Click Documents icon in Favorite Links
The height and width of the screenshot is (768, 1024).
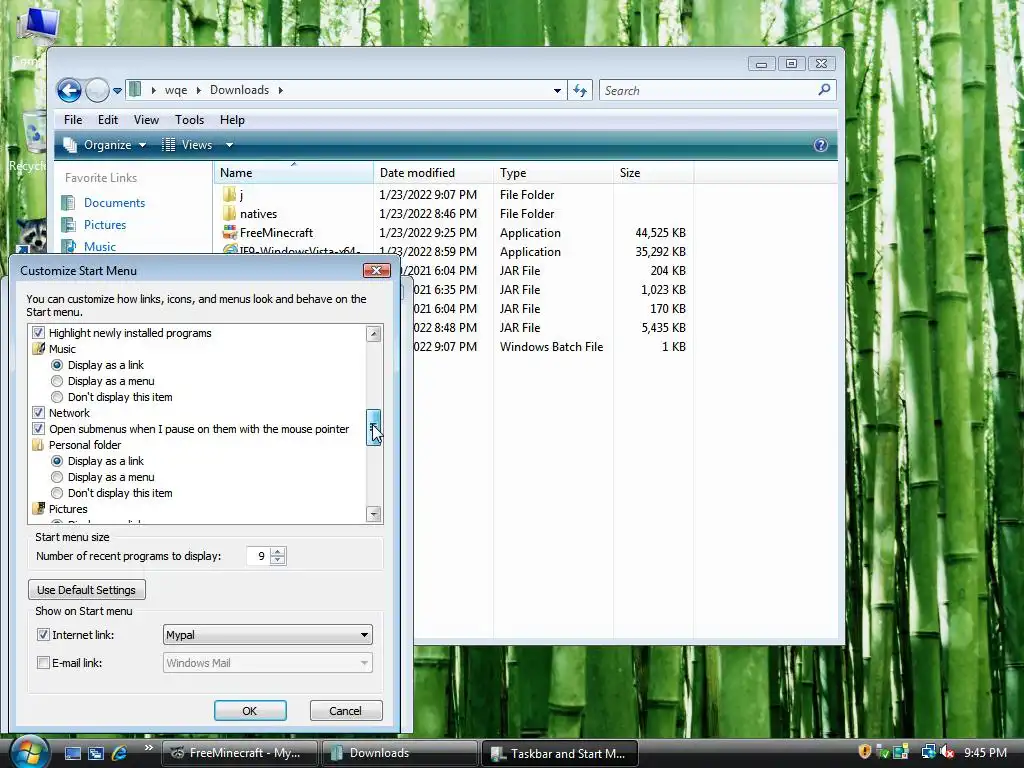69,202
